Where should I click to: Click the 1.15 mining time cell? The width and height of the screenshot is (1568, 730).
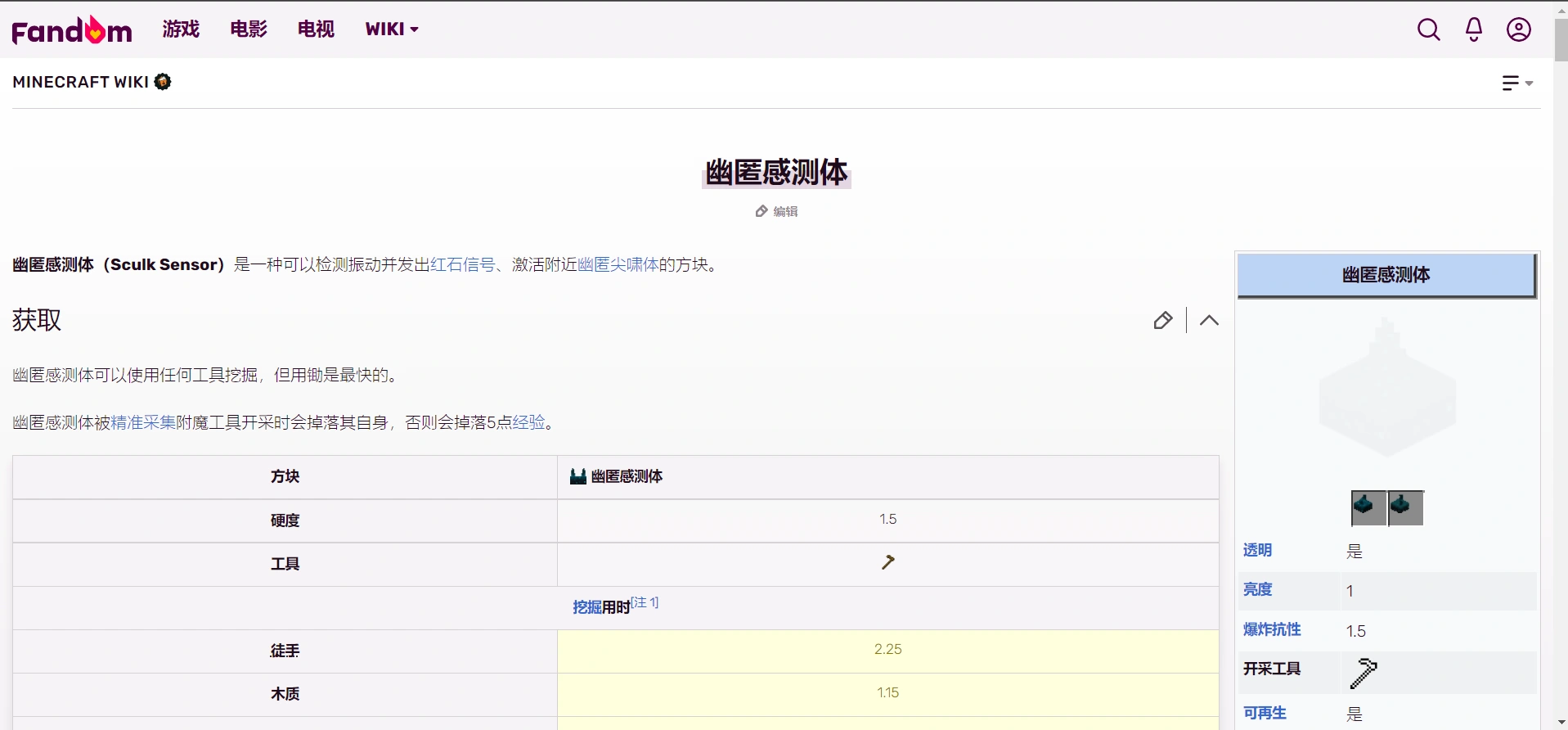click(x=888, y=693)
